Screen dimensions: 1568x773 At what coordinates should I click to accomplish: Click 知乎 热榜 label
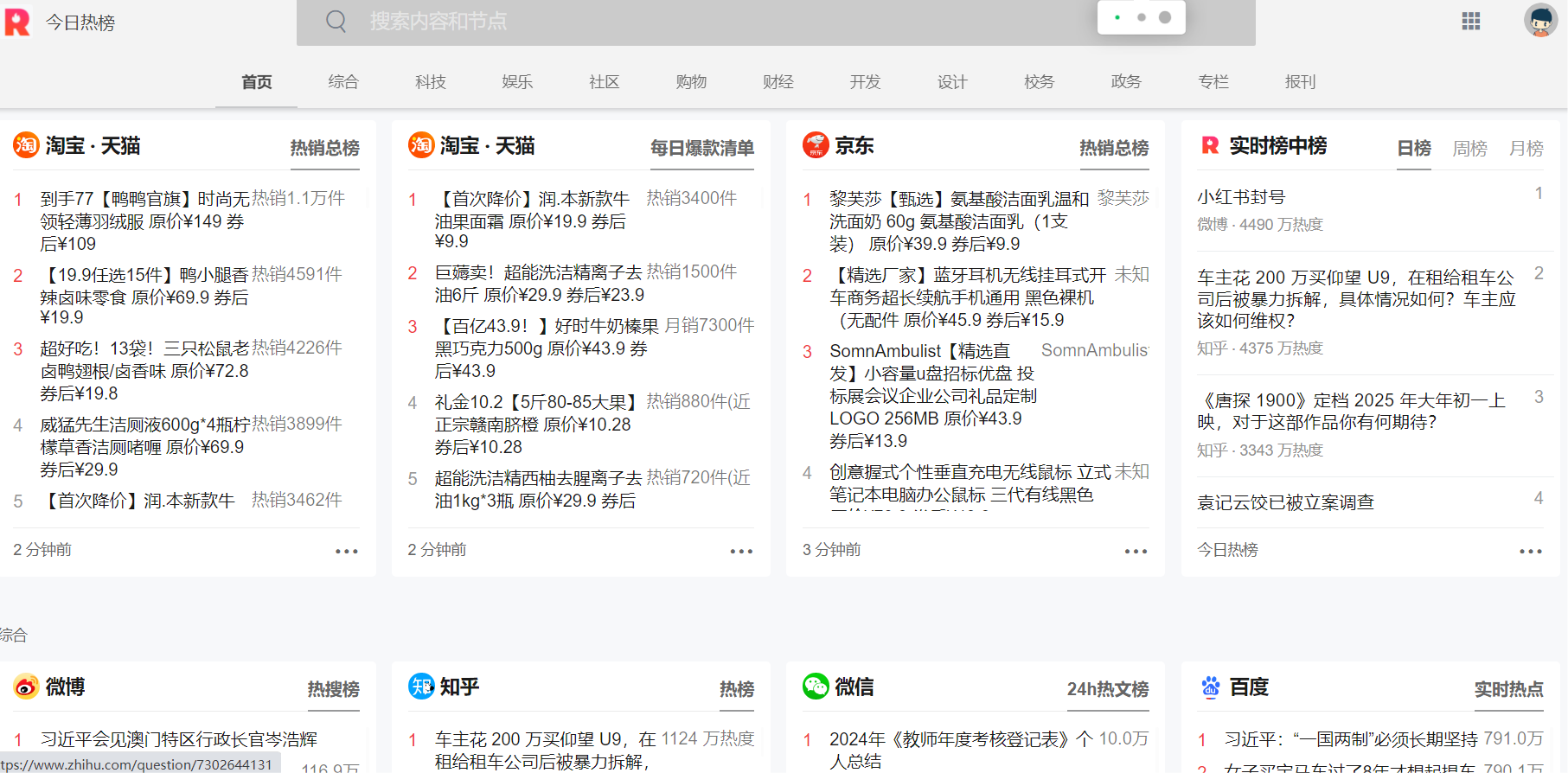pyautogui.click(x=737, y=689)
